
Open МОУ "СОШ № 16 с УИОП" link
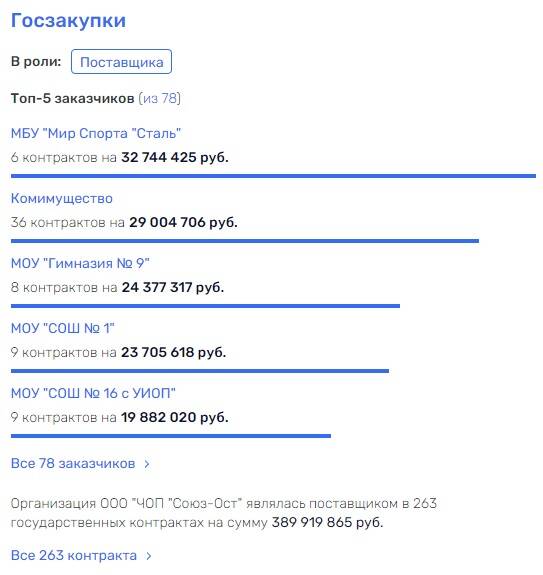[x=93, y=393]
